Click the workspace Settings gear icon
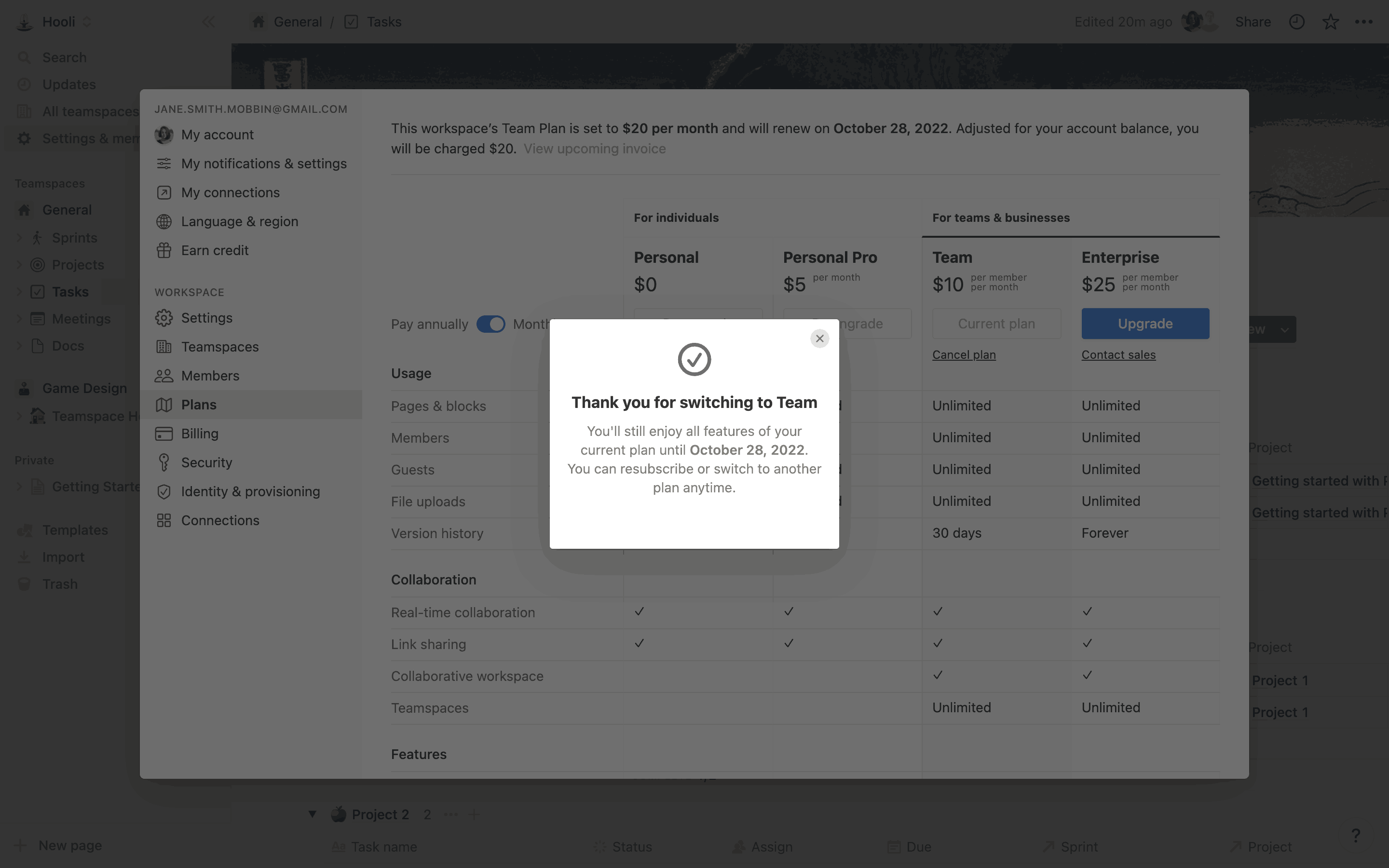This screenshot has width=1389, height=868. [163, 318]
